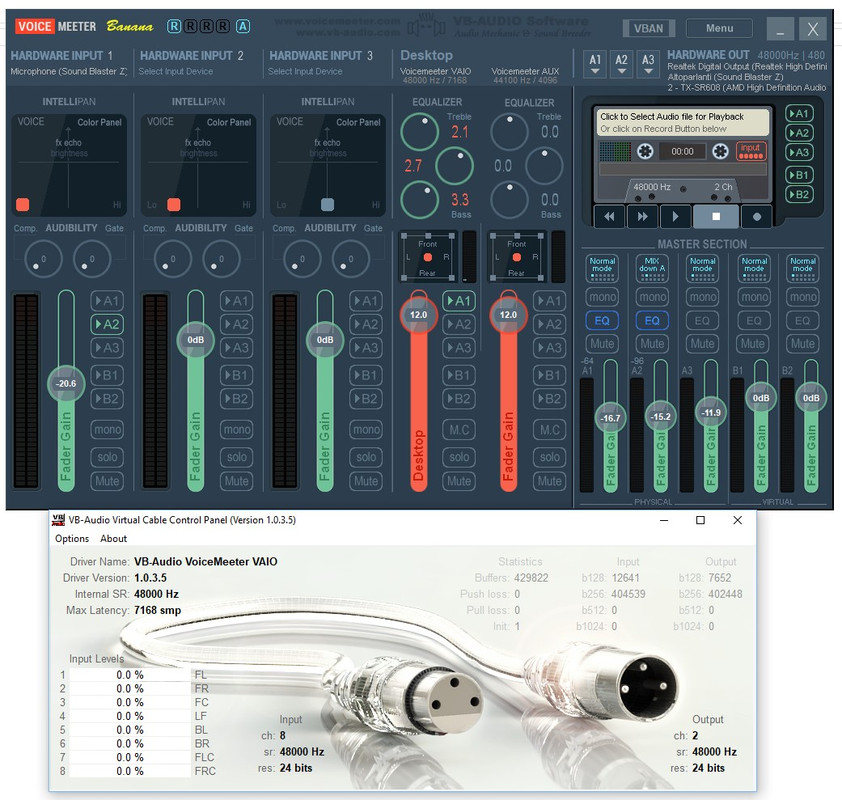Click Select Audio file for Playback display

[682, 122]
